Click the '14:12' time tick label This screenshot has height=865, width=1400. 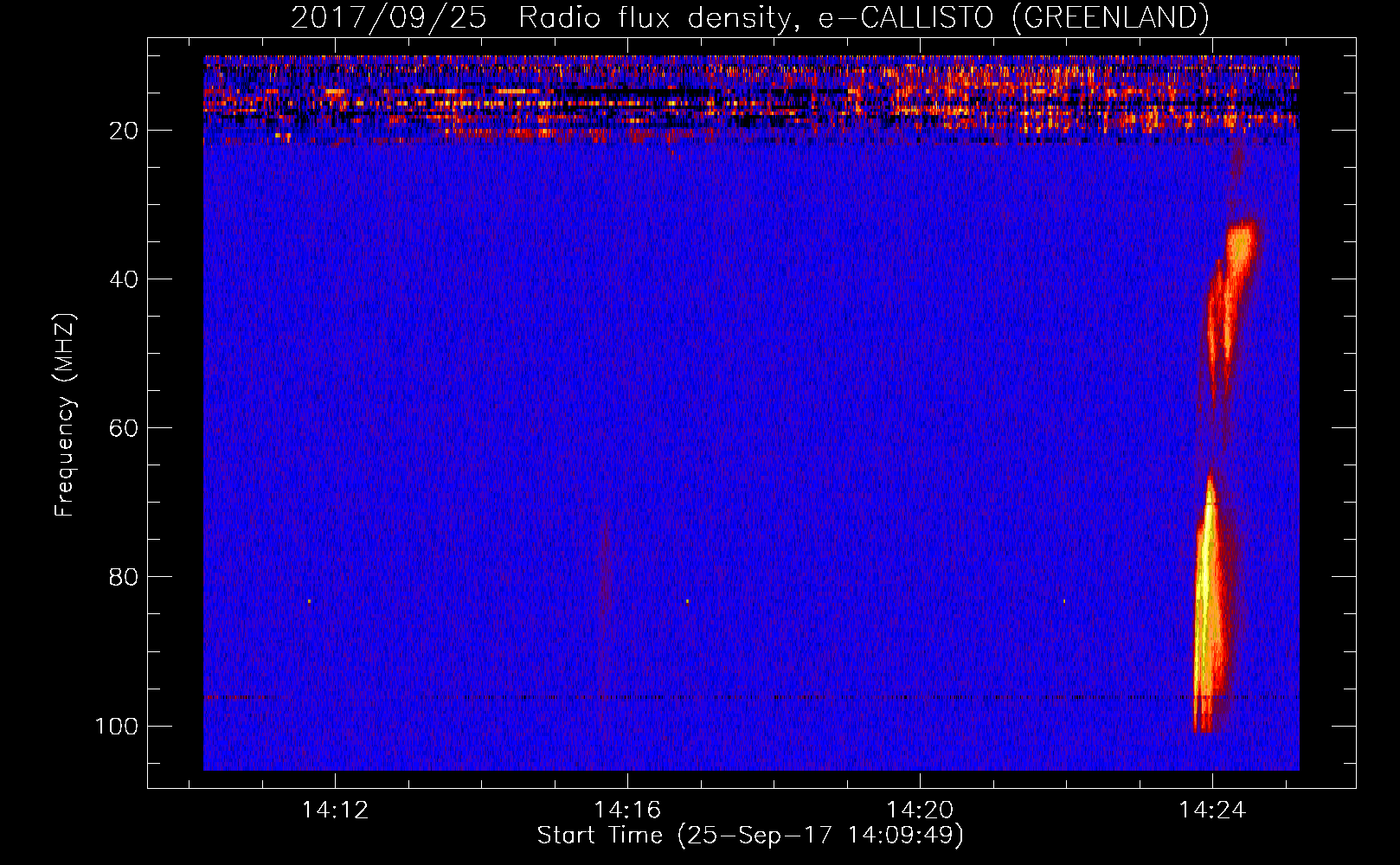pyautogui.click(x=335, y=810)
